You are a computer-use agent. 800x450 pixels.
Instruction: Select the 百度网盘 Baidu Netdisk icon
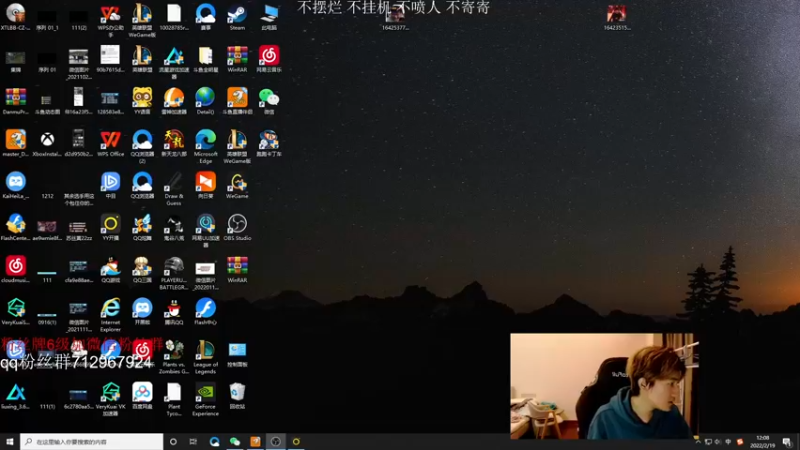(142, 396)
